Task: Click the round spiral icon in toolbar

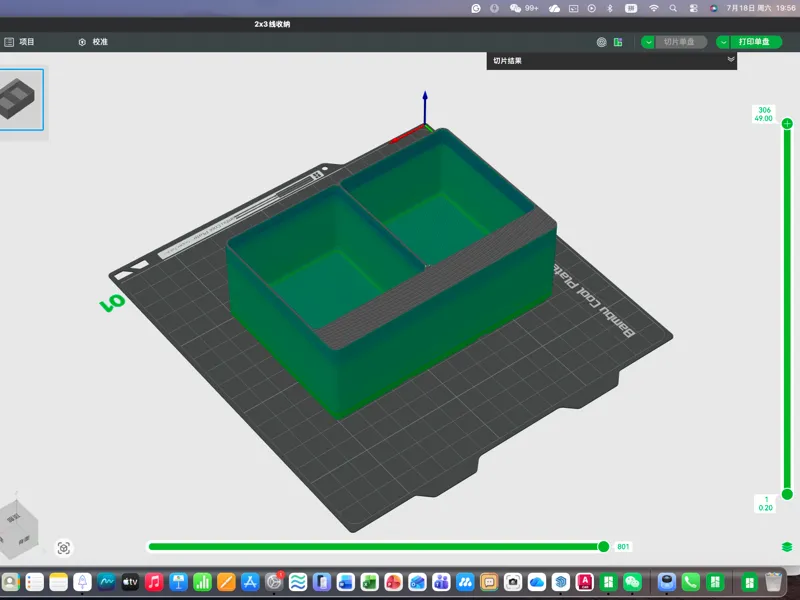Action: pyautogui.click(x=602, y=42)
